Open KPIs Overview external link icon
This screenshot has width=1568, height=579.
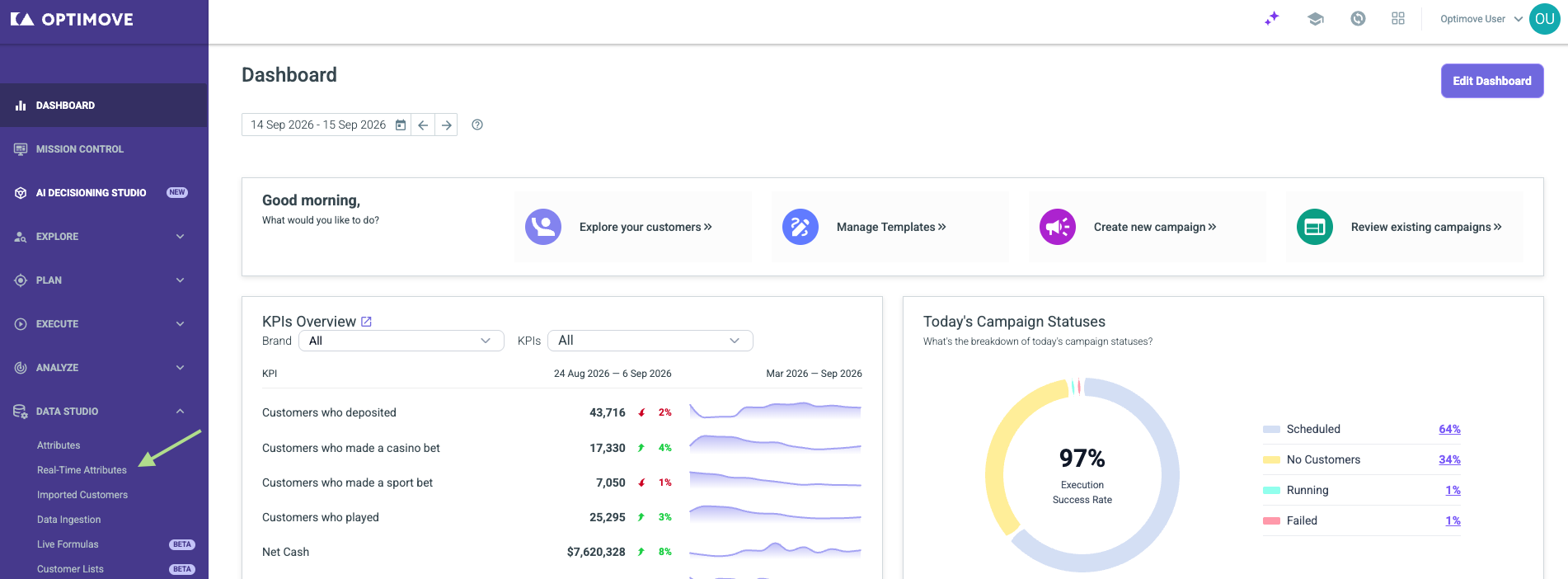coord(367,322)
